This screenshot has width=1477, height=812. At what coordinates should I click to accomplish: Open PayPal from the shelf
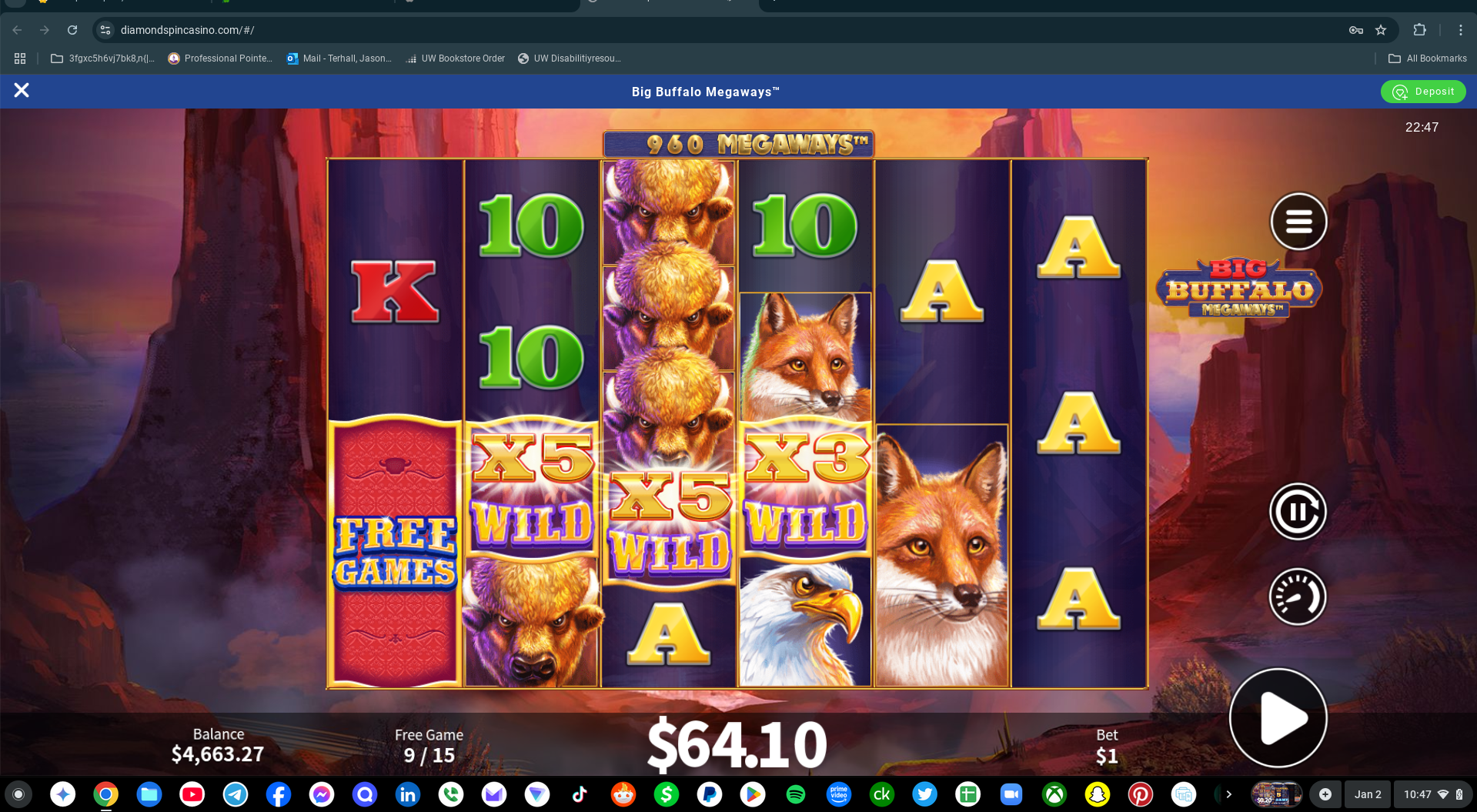pyautogui.click(x=710, y=794)
